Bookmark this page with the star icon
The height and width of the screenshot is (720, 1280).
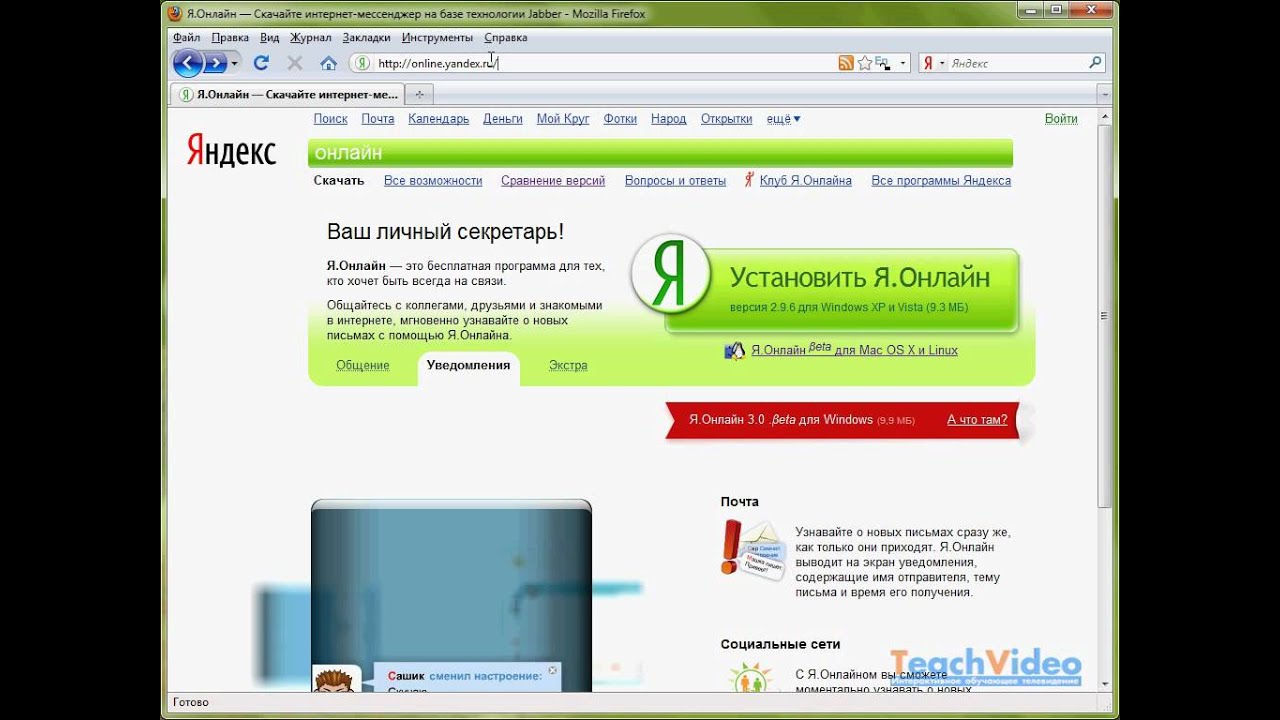coord(865,63)
